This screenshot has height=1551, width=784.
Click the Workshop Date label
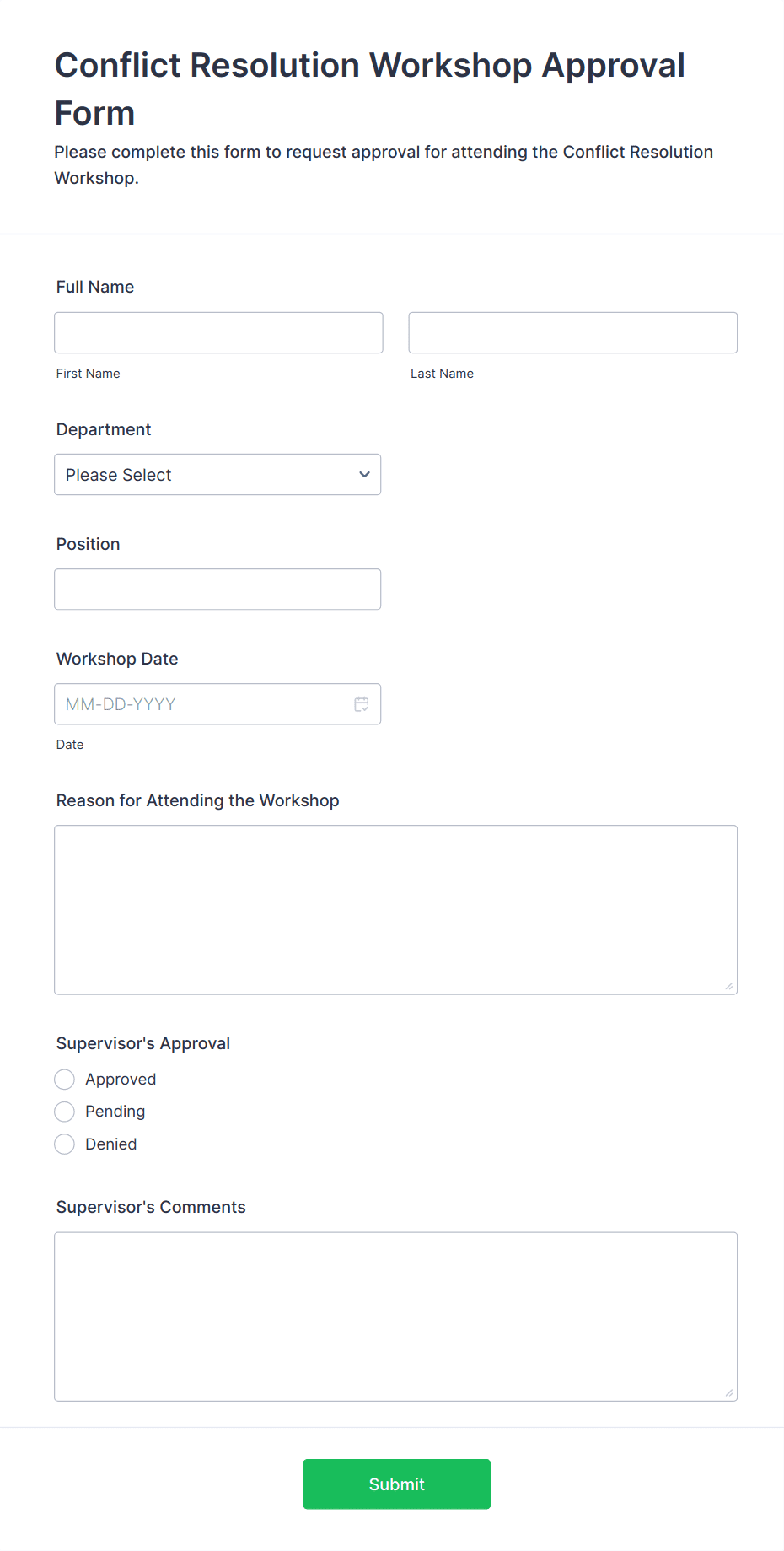click(x=117, y=659)
